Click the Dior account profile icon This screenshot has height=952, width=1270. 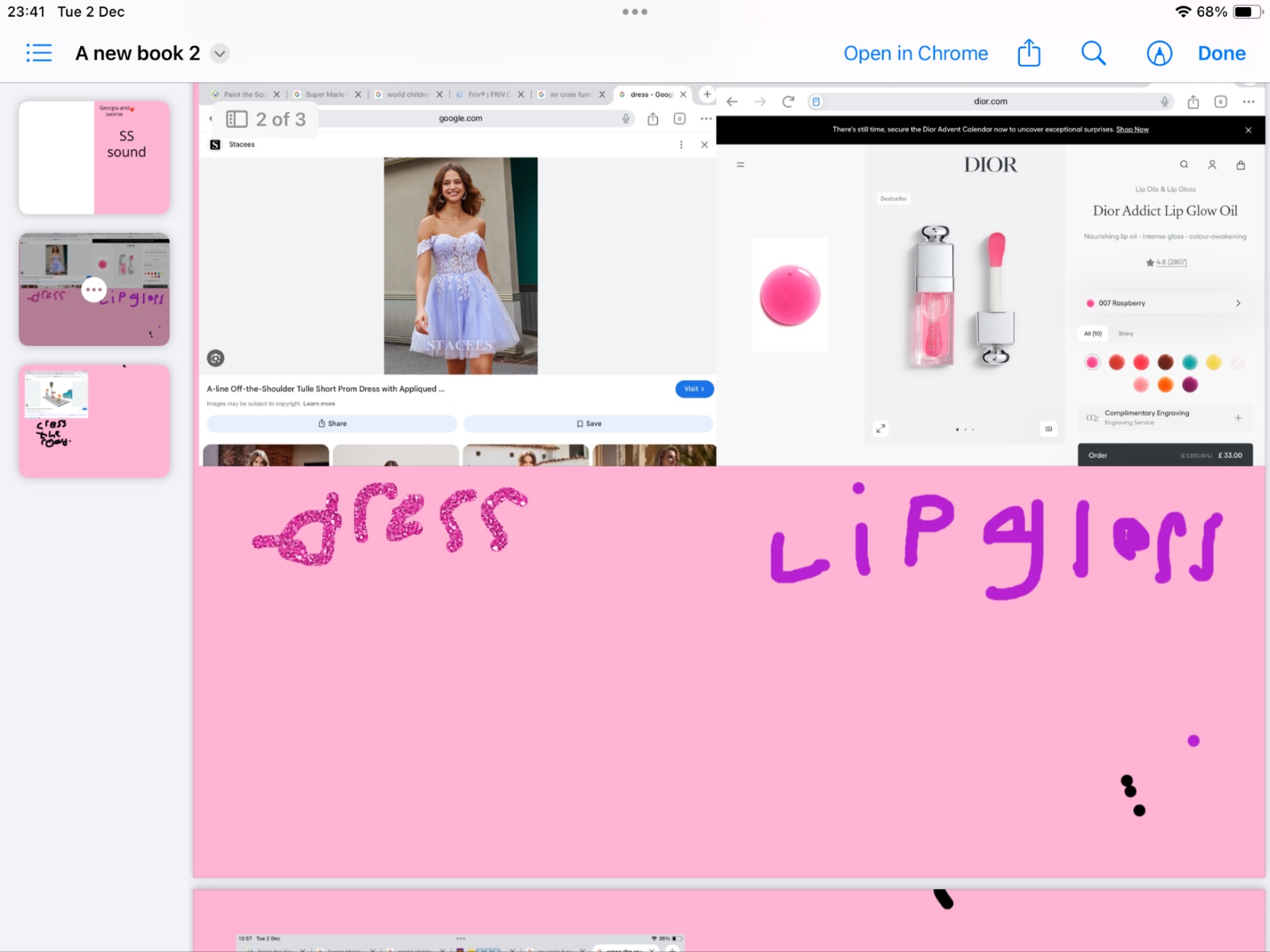point(1212,165)
